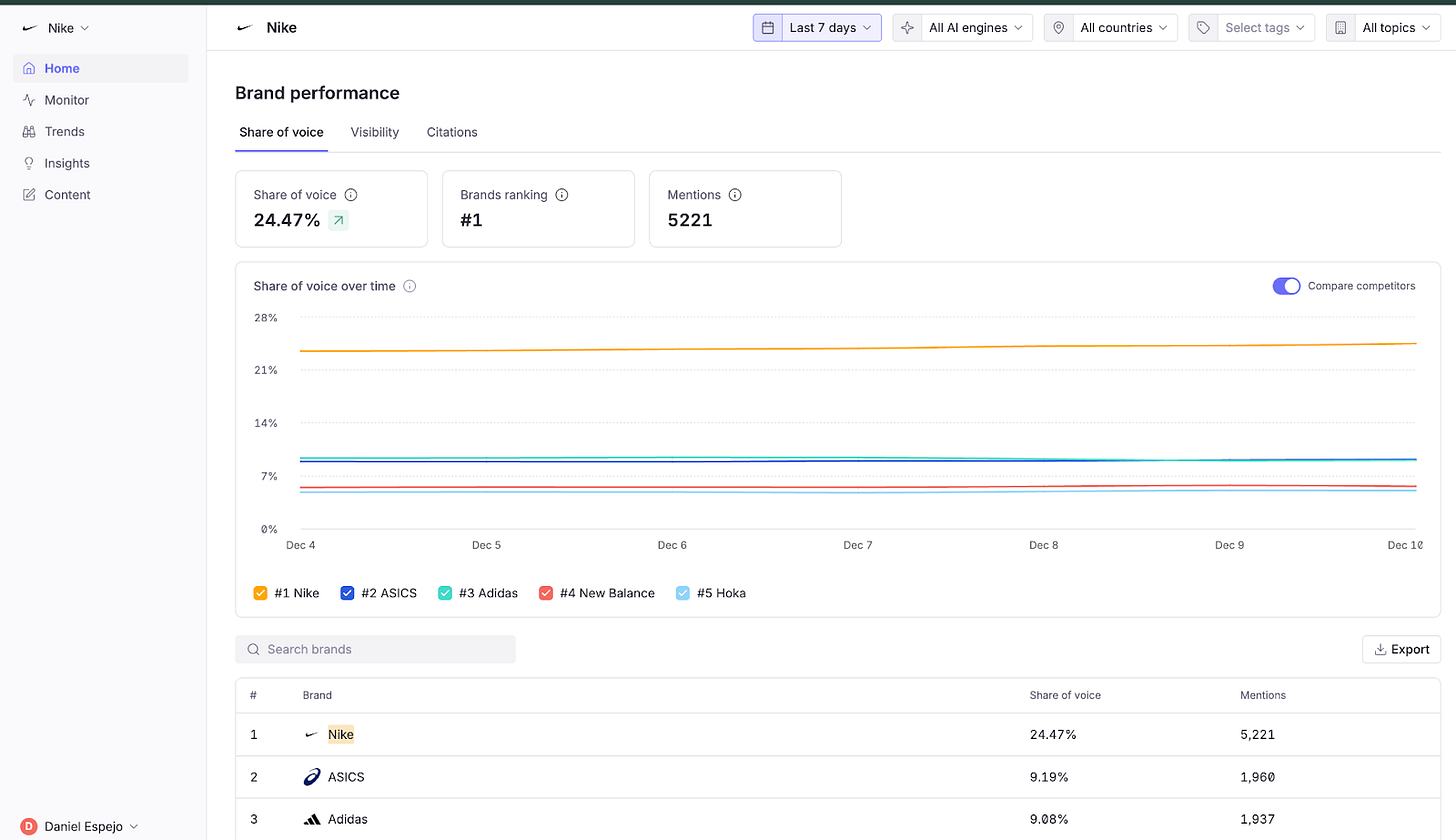
Task: Click the sparkle icon for AI engines
Action: point(908,28)
